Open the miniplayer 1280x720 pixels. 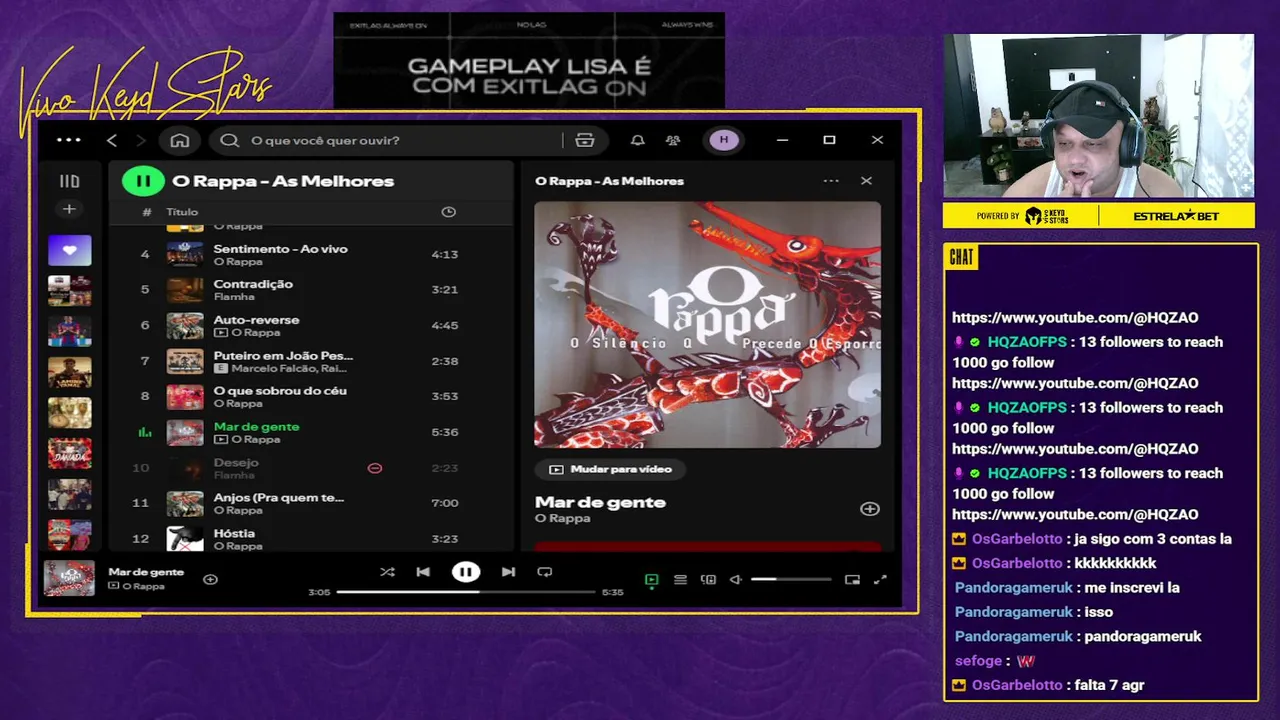click(x=852, y=579)
